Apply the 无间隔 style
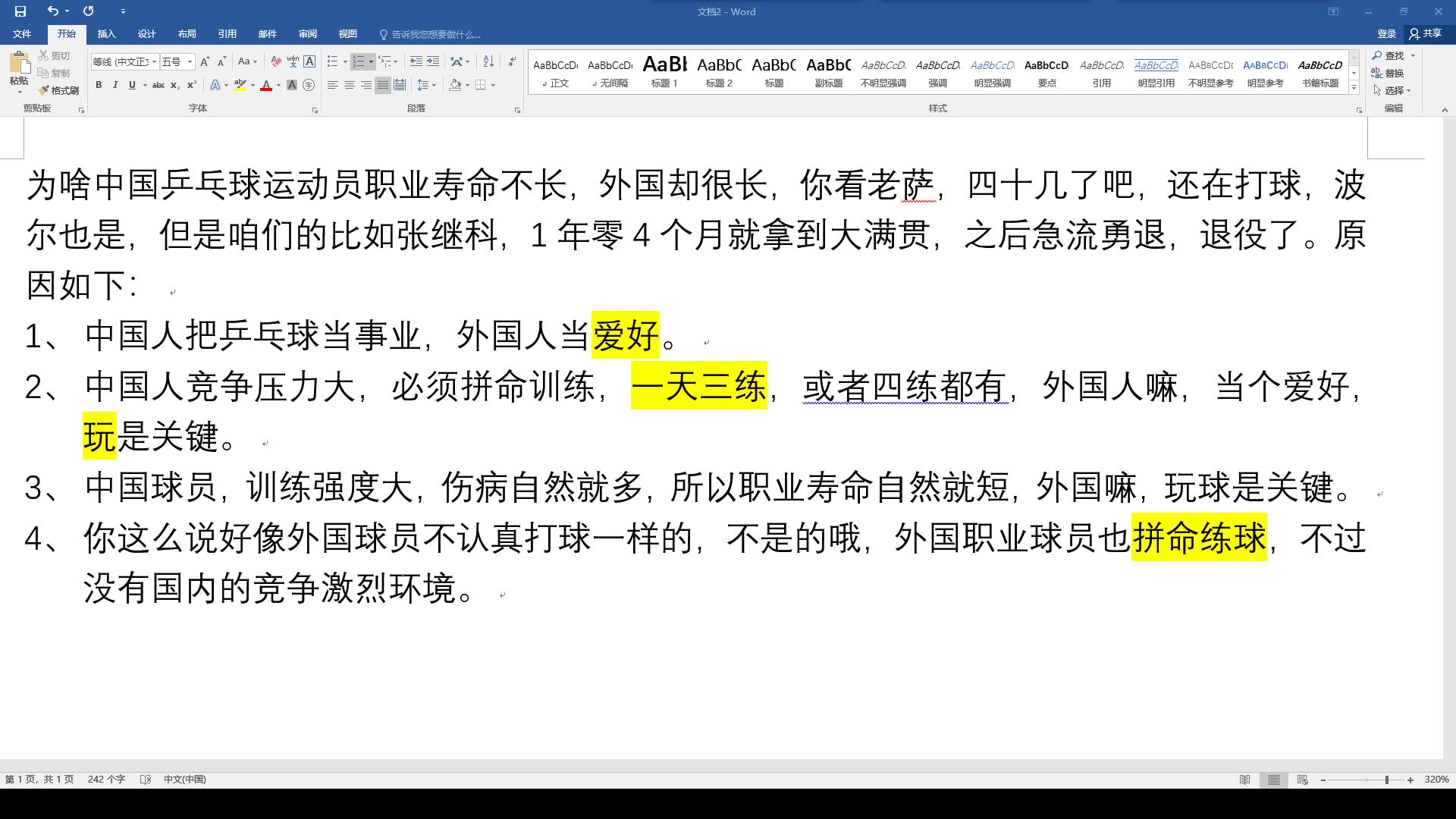This screenshot has height=819, width=1456. (x=610, y=72)
